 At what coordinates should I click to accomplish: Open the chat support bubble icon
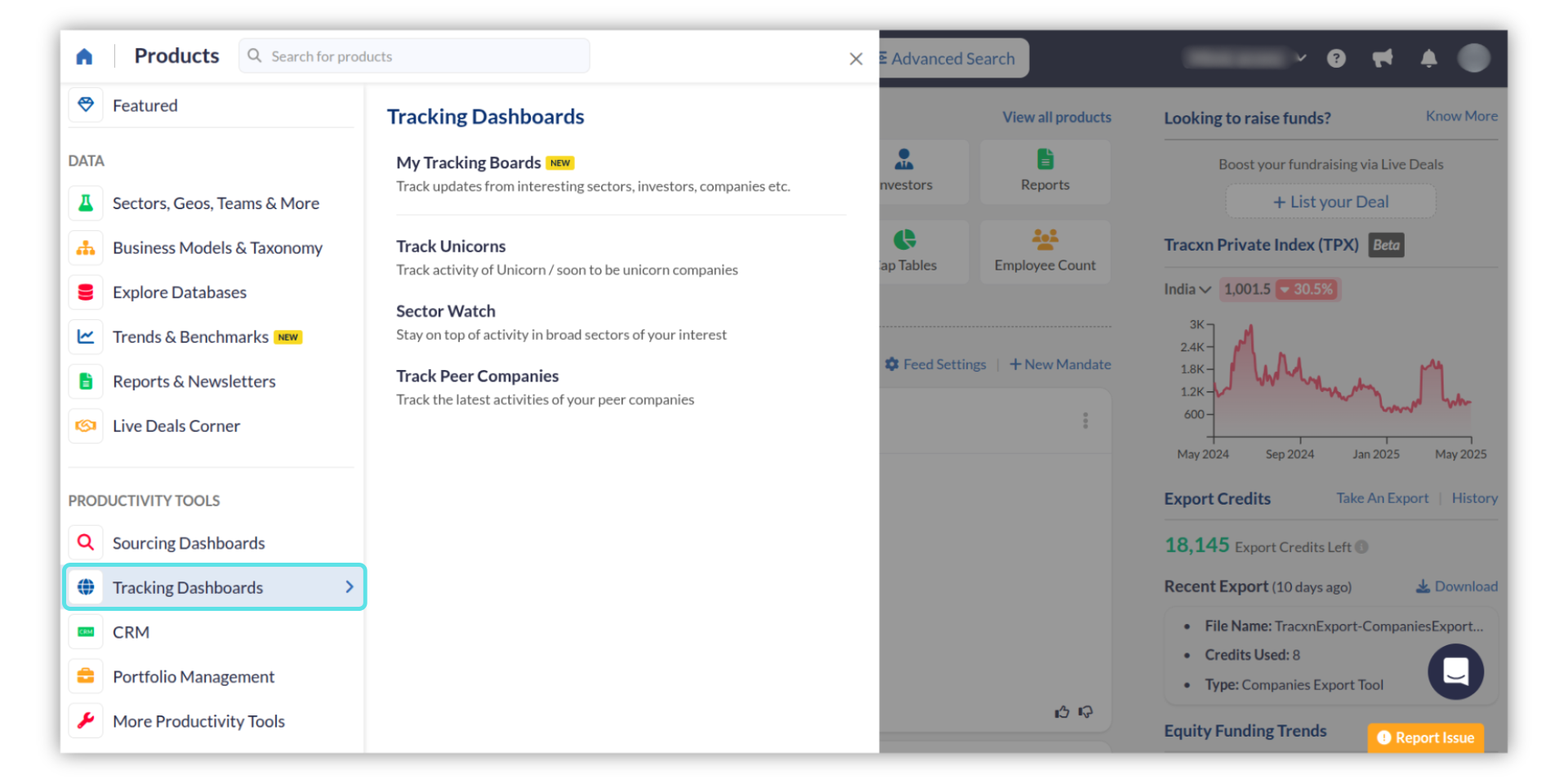click(x=1455, y=671)
